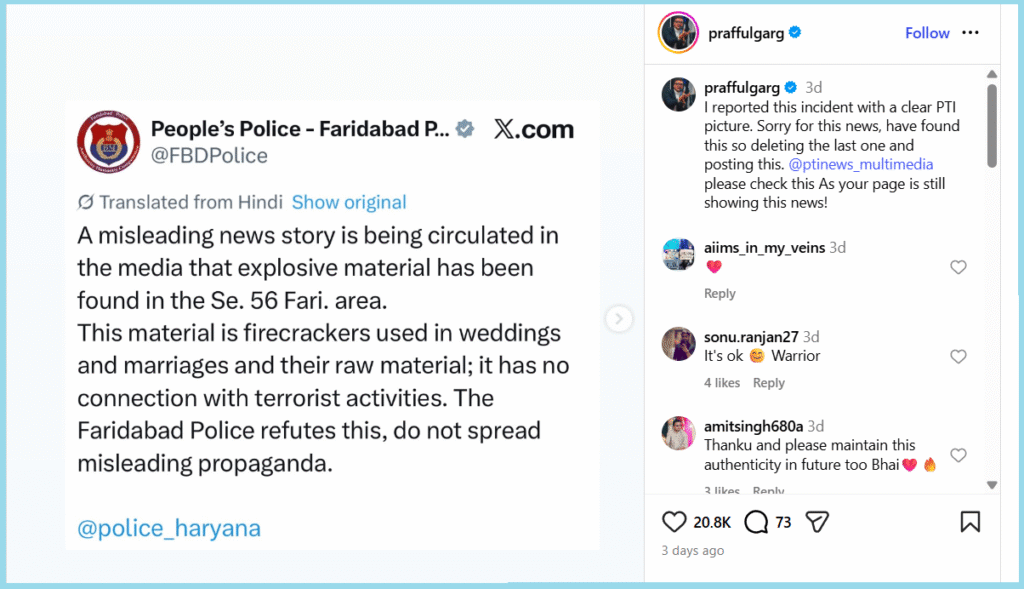
Task: Share post using paper plane icon
Action: (x=818, y=521)
